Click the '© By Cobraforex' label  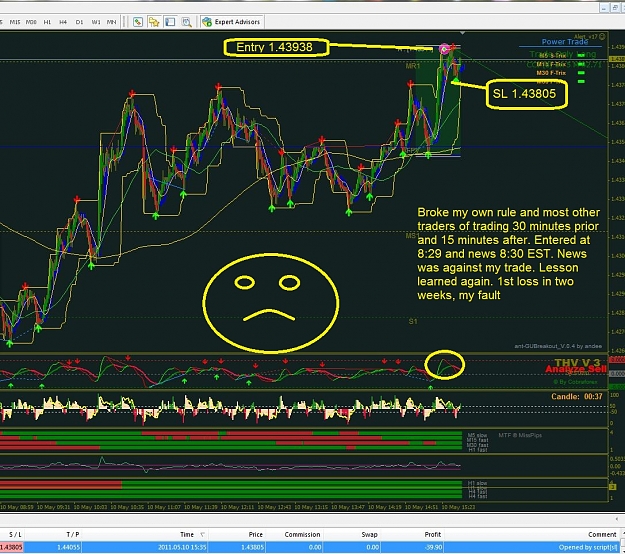click(x=575, y=382)
